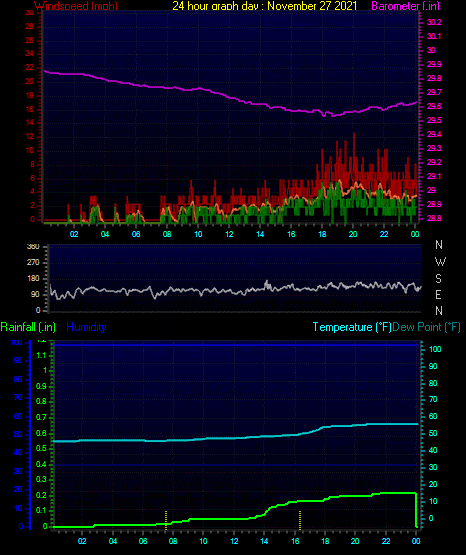Click hour 18 on the windspeed chart time axis

[322, 234]
